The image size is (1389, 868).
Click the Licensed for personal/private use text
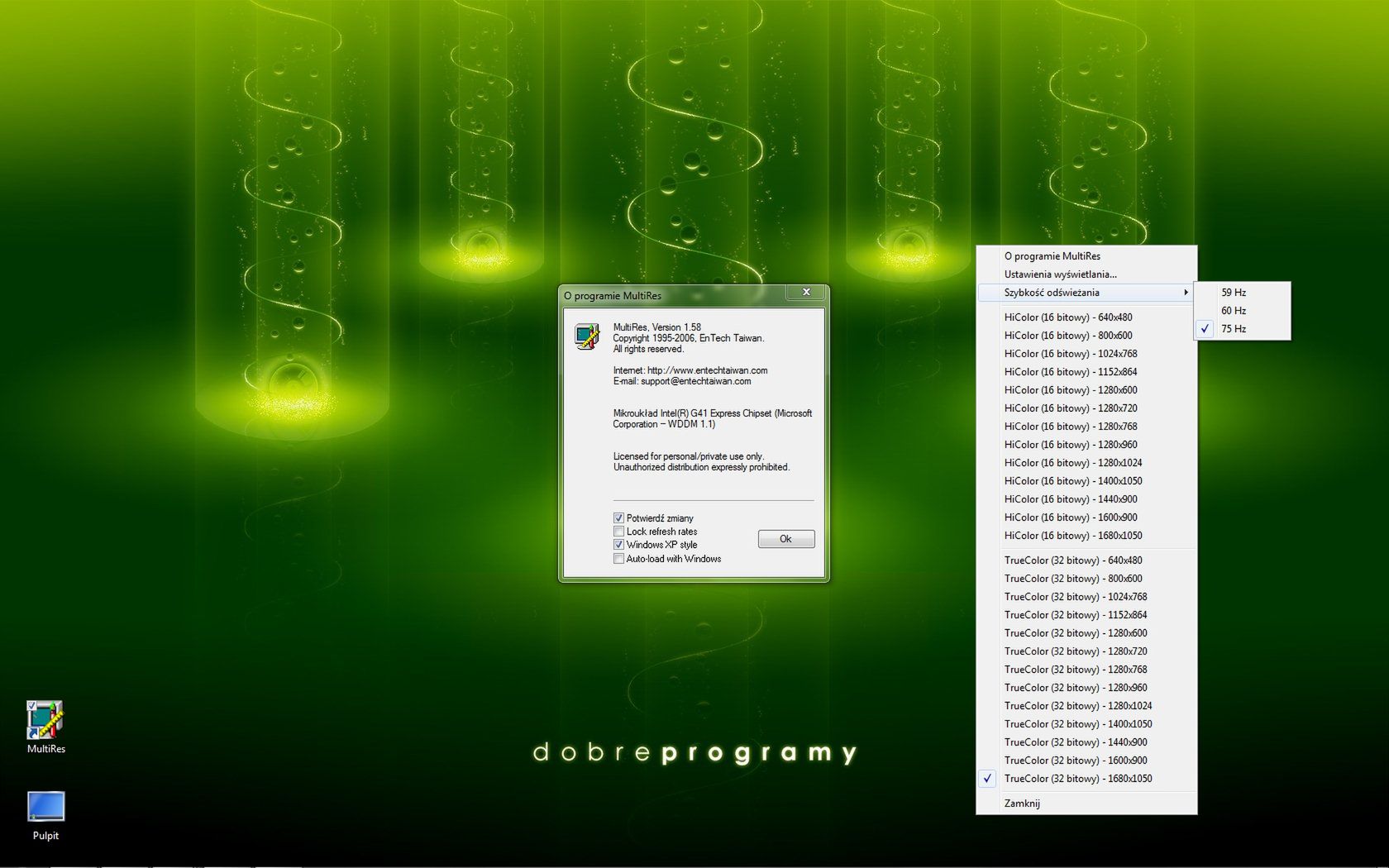tap(688, 456)
